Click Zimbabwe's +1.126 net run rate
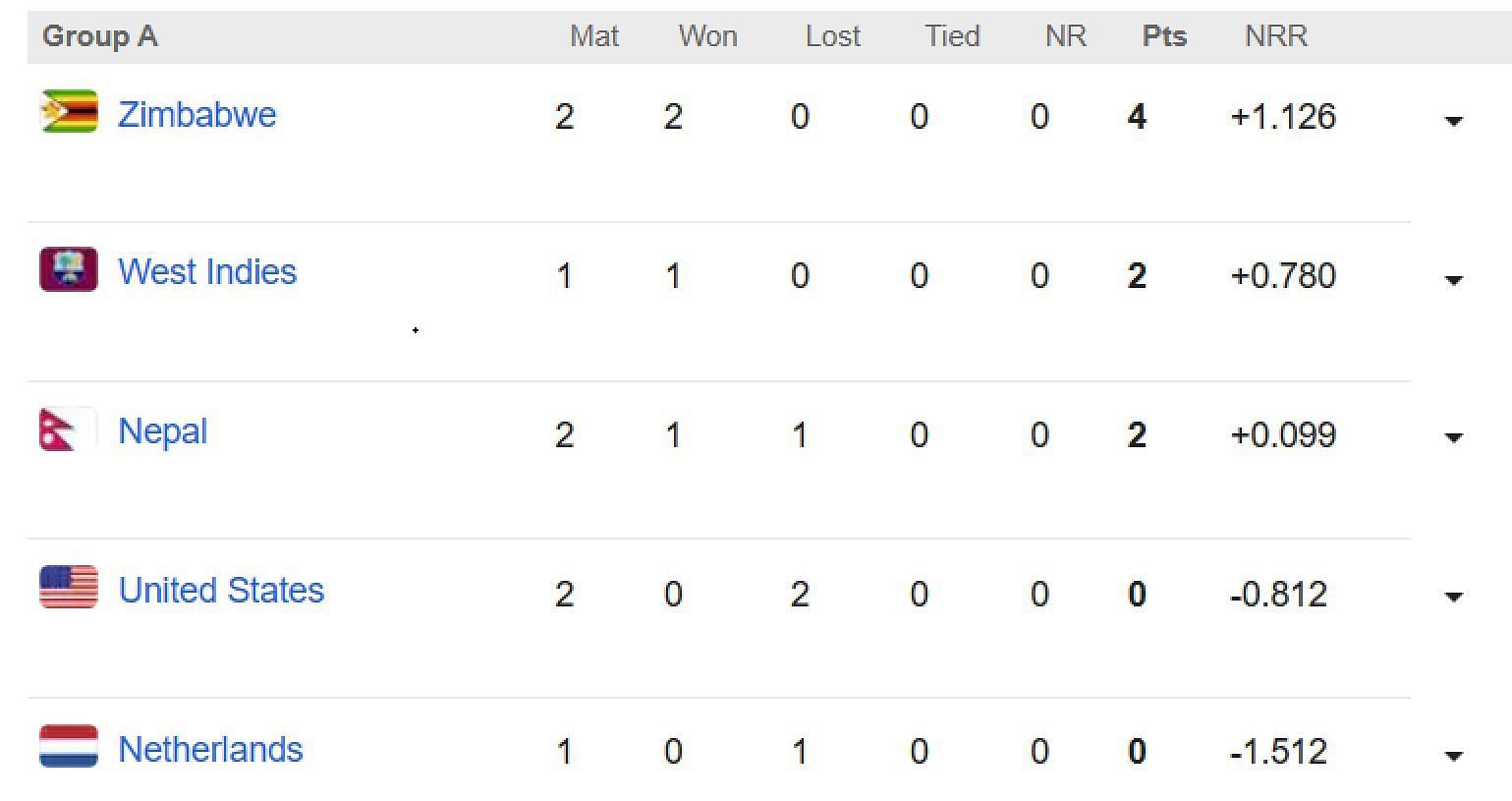This screenshot has width=1512, height=801. pos(1283,117)
